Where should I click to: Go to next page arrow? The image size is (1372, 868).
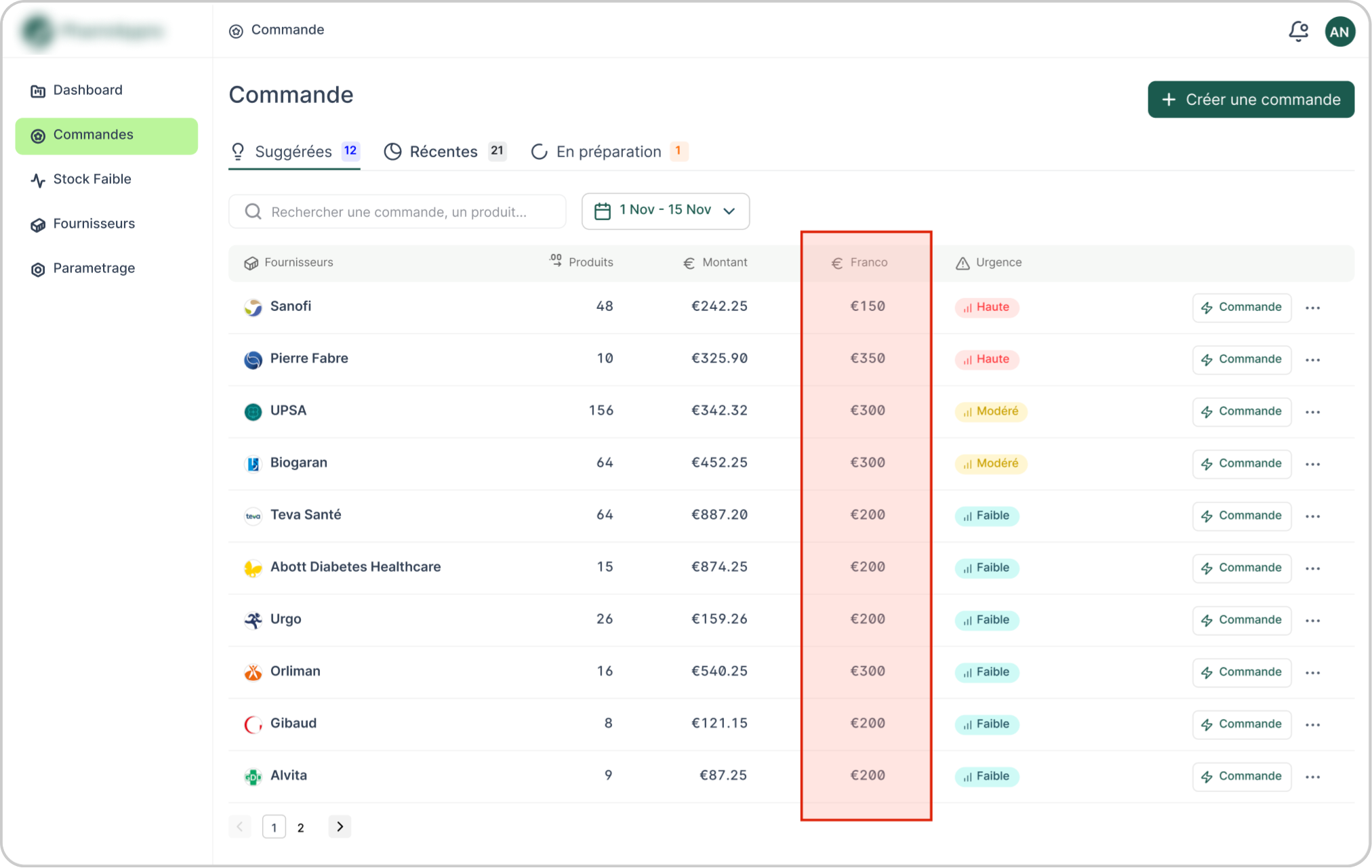(340, 827)
